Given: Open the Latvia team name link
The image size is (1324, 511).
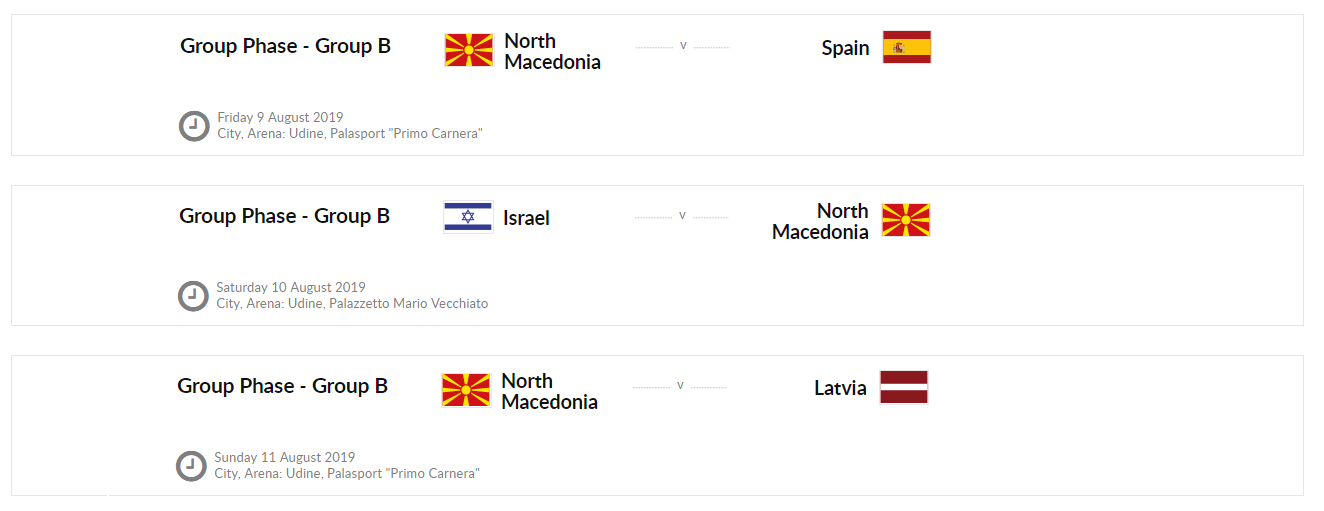Looking at the screenshot, I should click(x=840, y=388).
